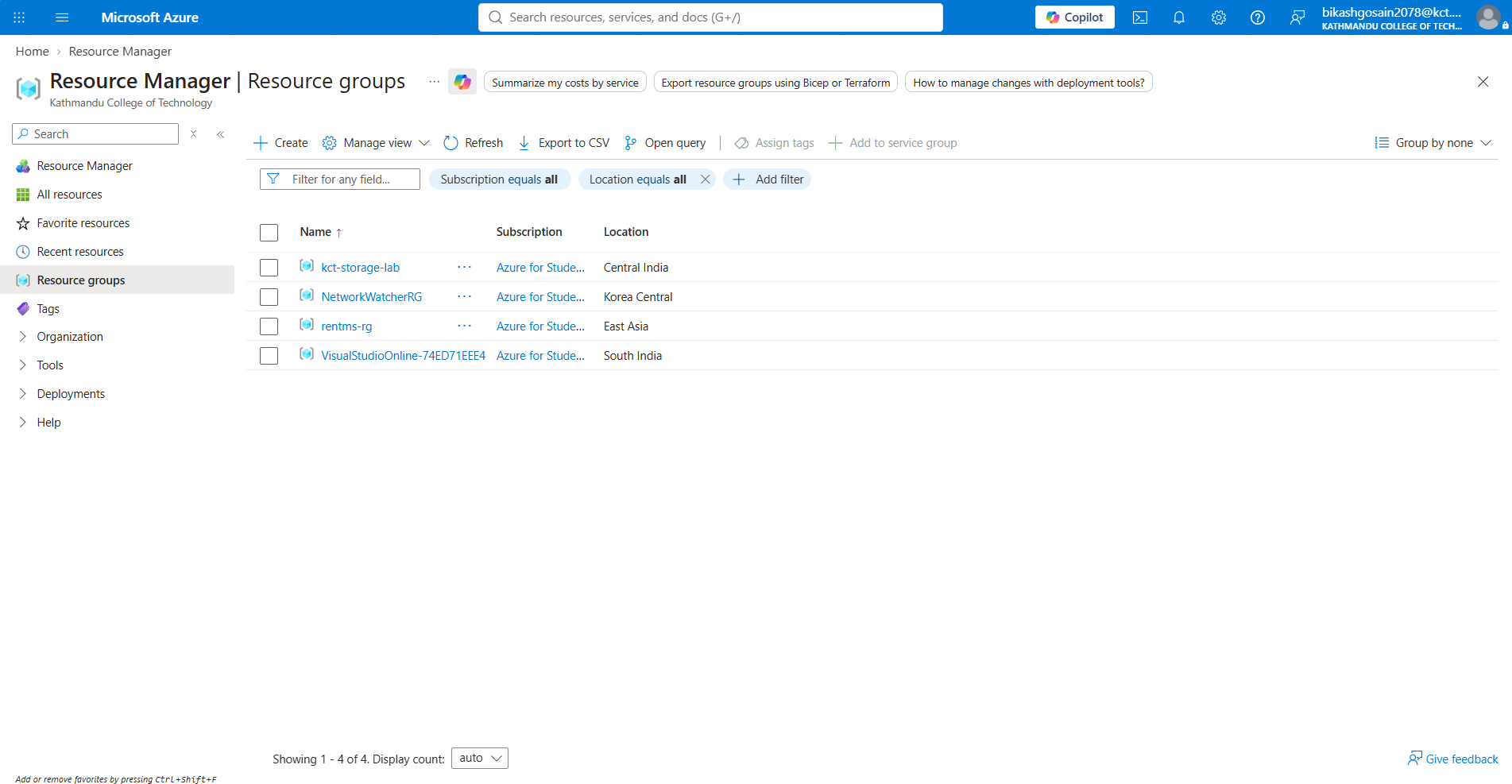This screenshot has height=784, width=1512.
Task: Click the Copilot icon beside page title
Action: (x=462, y=82)
